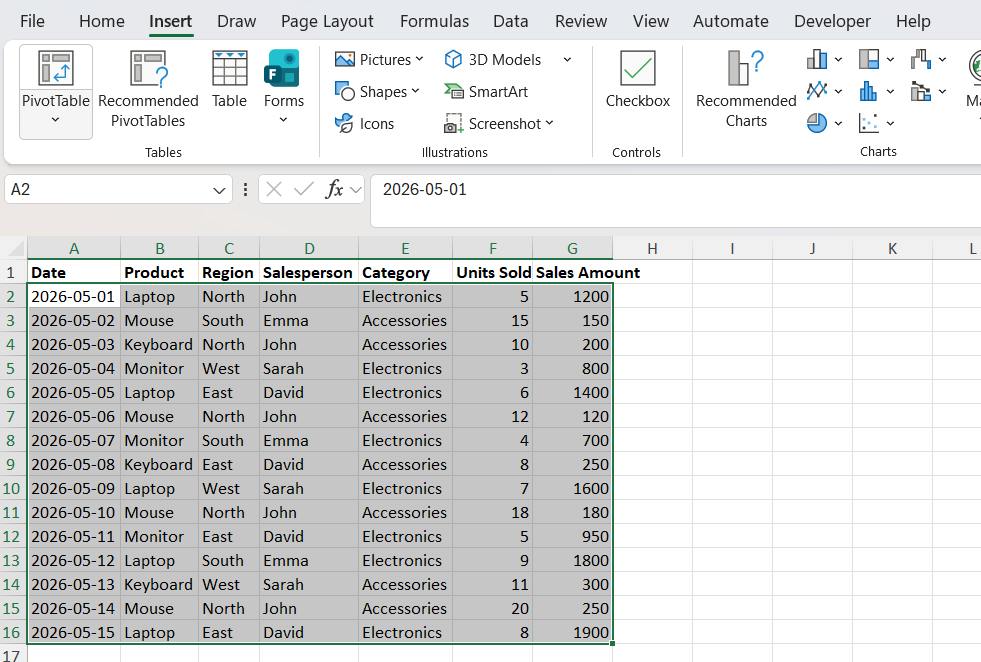
Task: Select all cells with corner triangle
Action: [x=14, y=248]
